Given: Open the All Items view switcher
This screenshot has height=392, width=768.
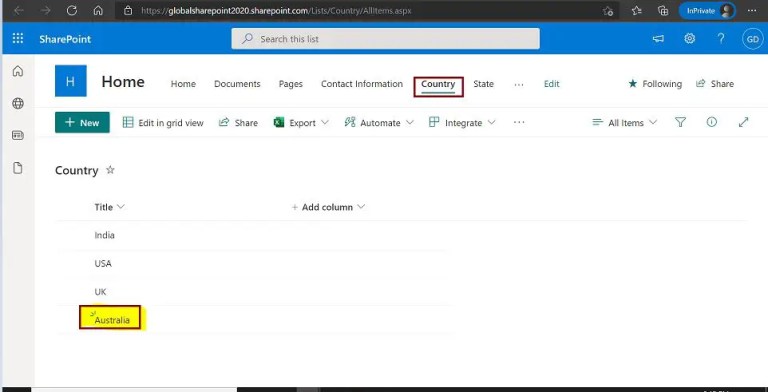Looking at the screenshot, I should click(x=624, y=122).
